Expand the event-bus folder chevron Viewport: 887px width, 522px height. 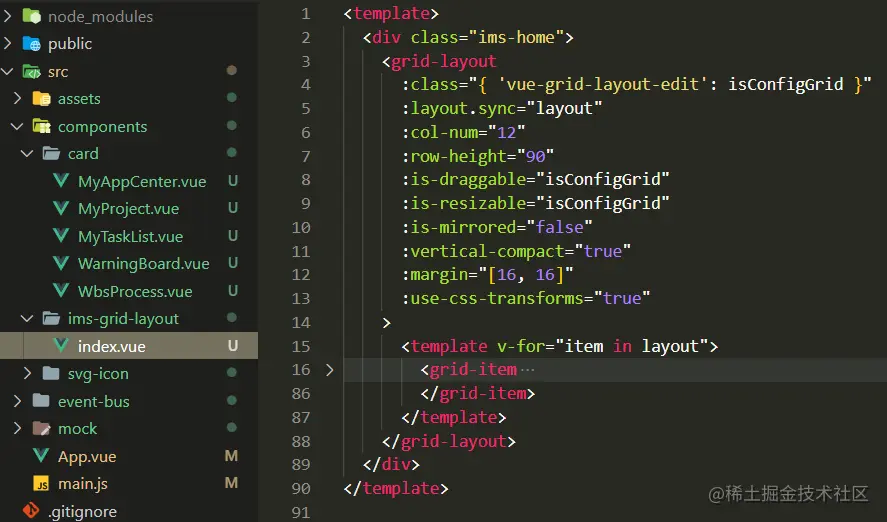tap(18, 401)
